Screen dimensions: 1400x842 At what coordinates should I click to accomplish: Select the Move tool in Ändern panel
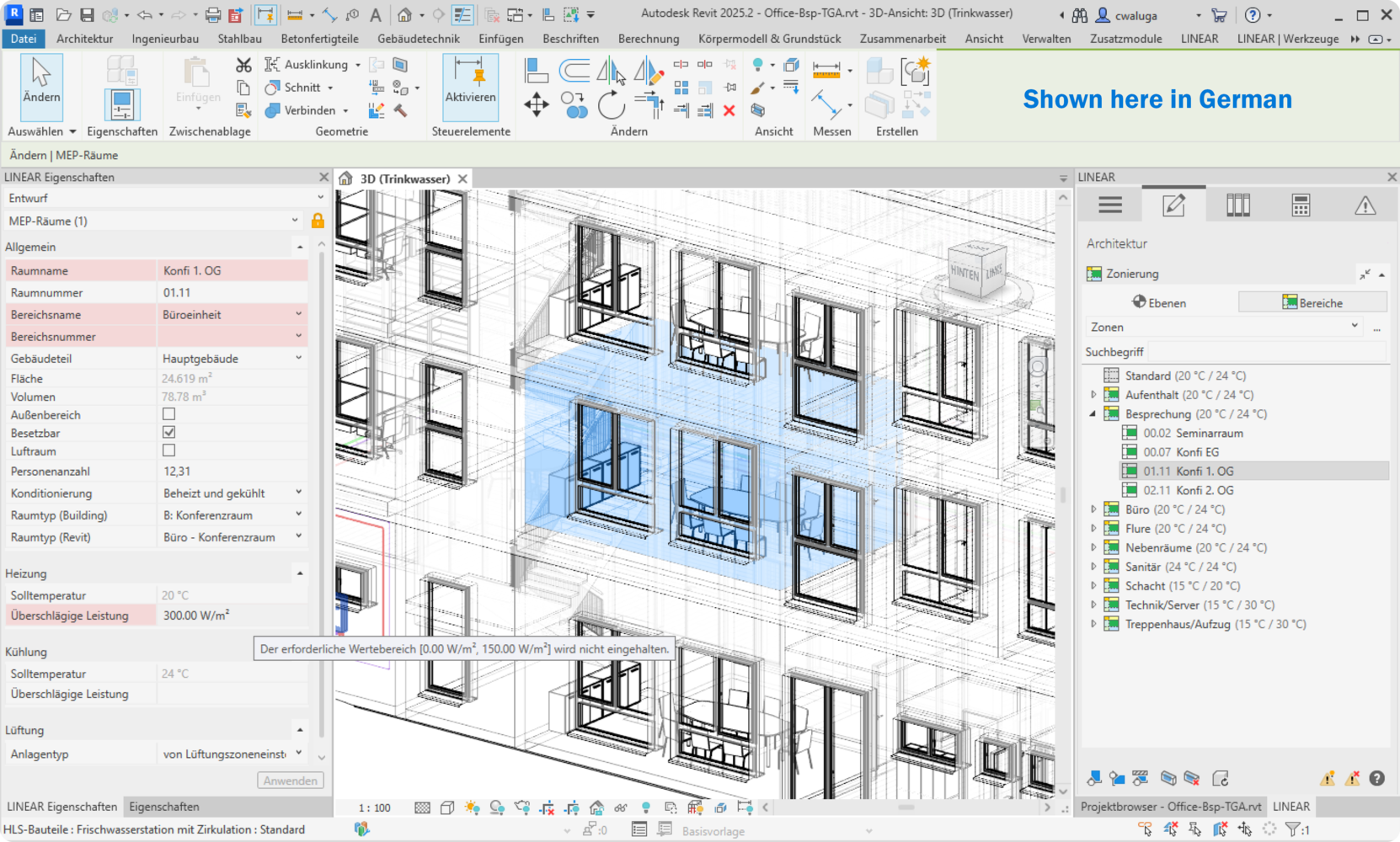[537, 105]
